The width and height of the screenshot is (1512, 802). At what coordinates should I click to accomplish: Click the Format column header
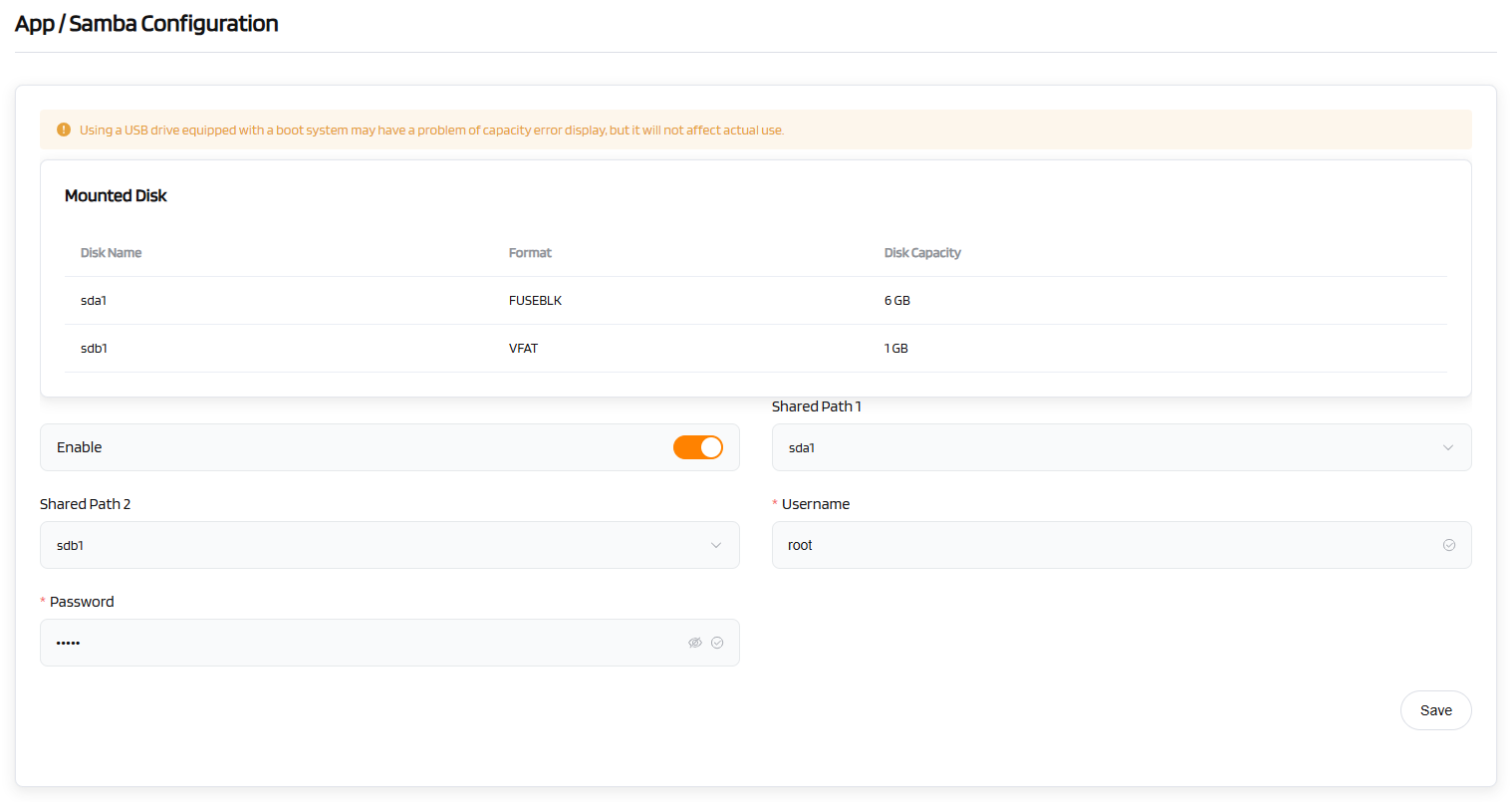tap(530, 253)
